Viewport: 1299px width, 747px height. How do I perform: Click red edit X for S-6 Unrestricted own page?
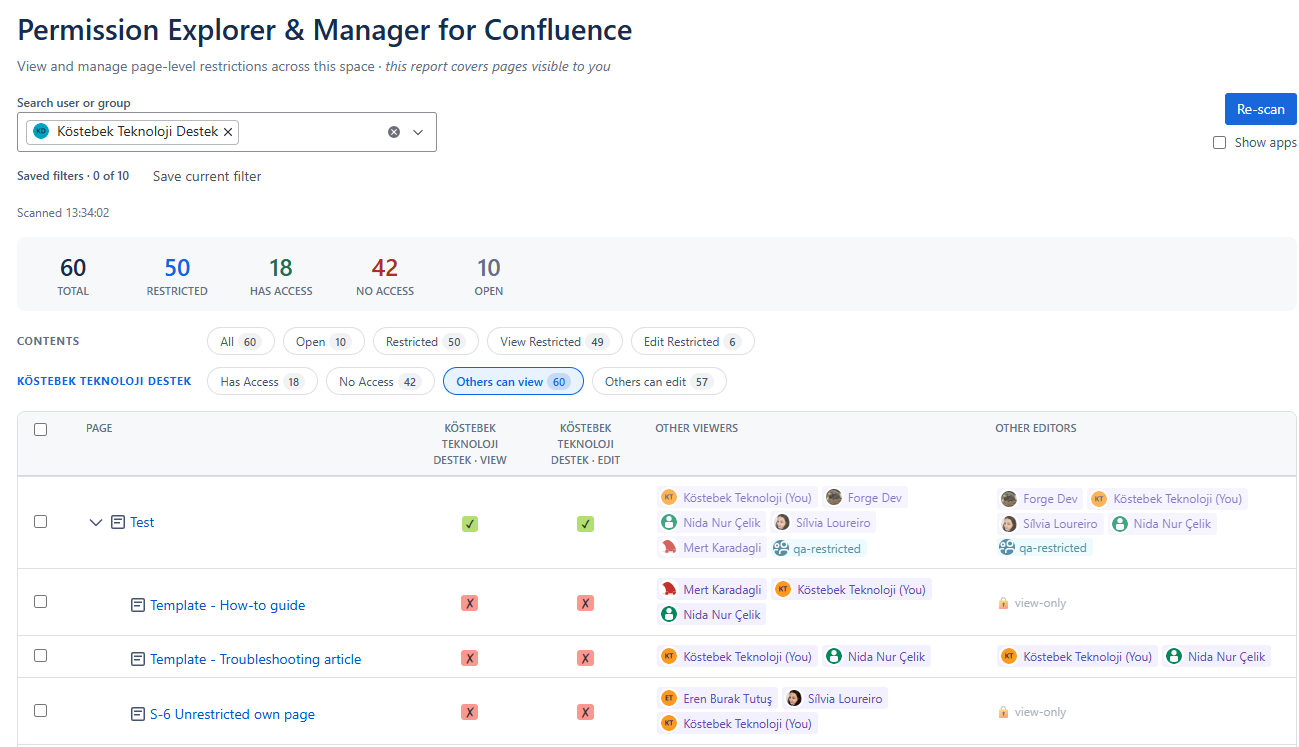585,712
